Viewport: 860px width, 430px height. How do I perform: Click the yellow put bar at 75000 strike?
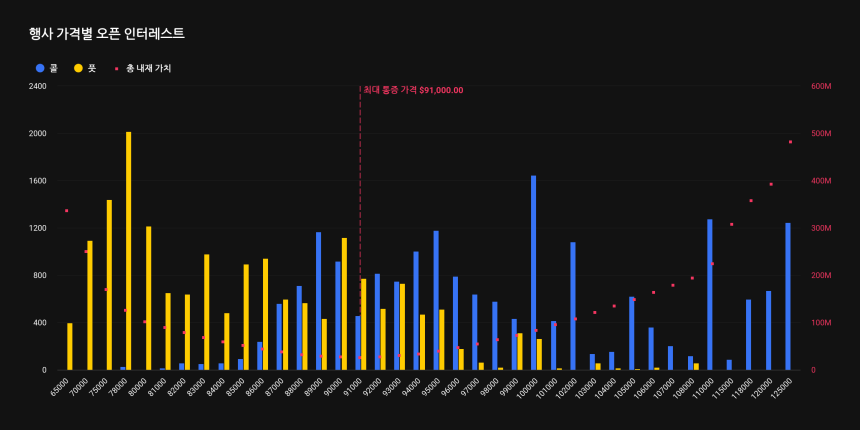109,285
